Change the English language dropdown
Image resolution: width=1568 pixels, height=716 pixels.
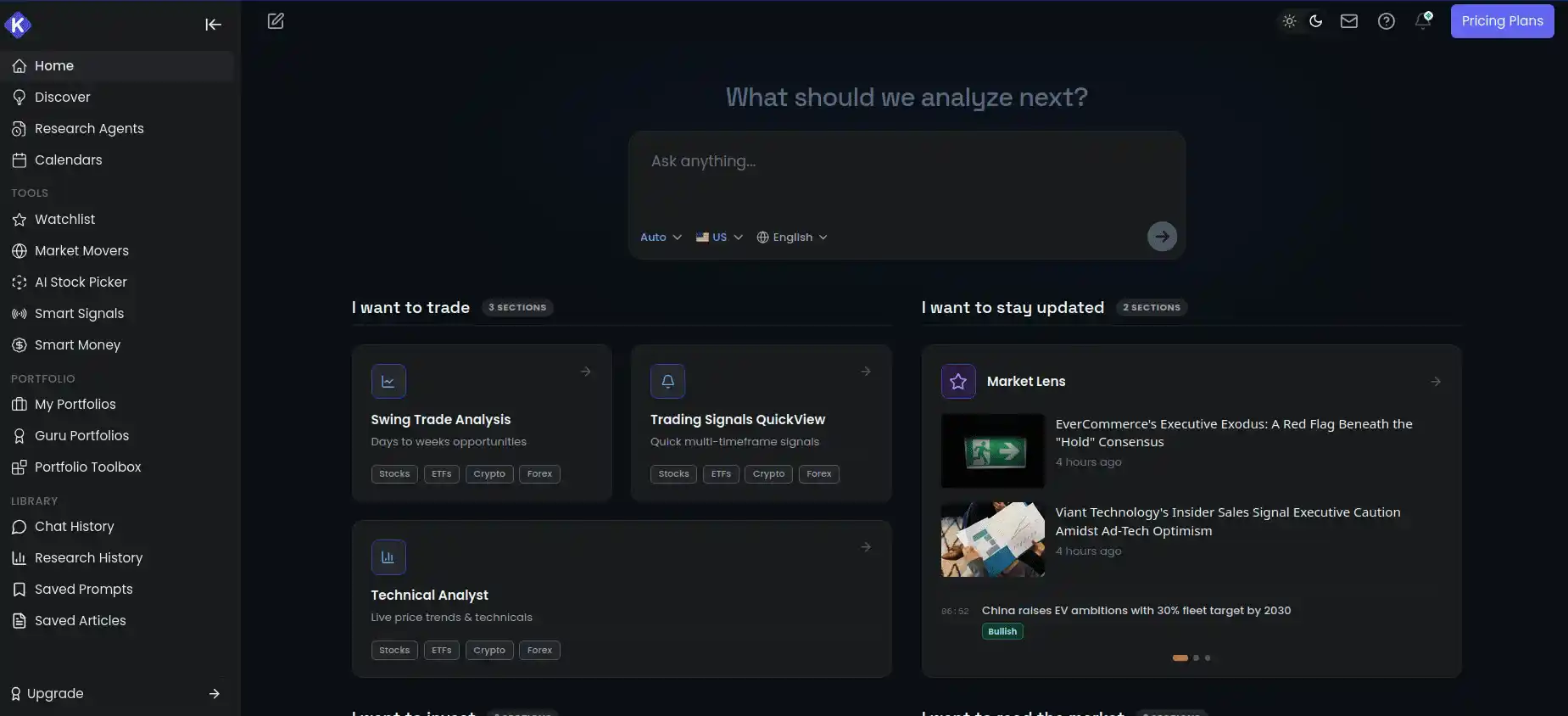pos(792,238)
